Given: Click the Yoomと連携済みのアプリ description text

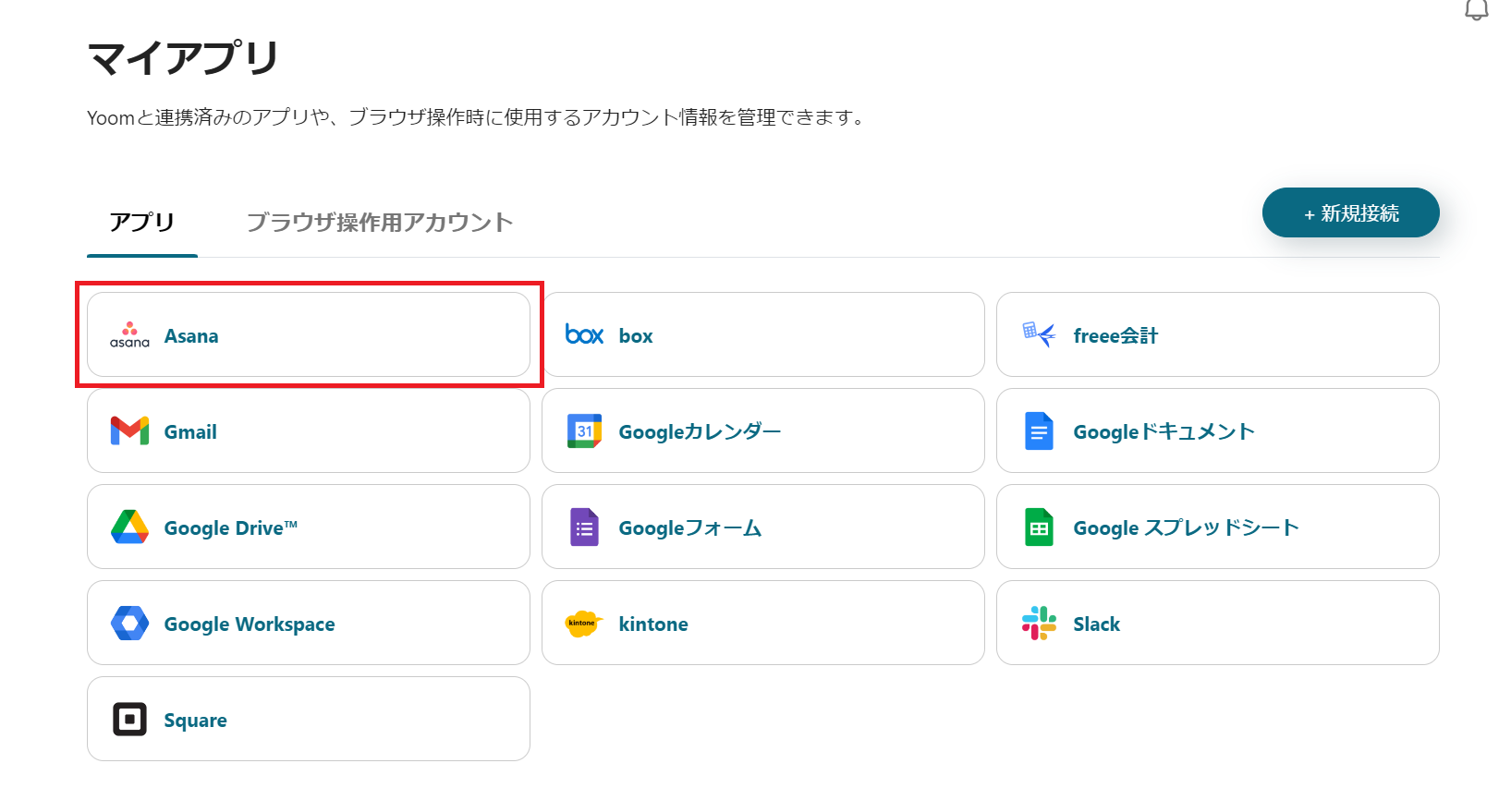Looking at the screenshot, I should [476, 117].
